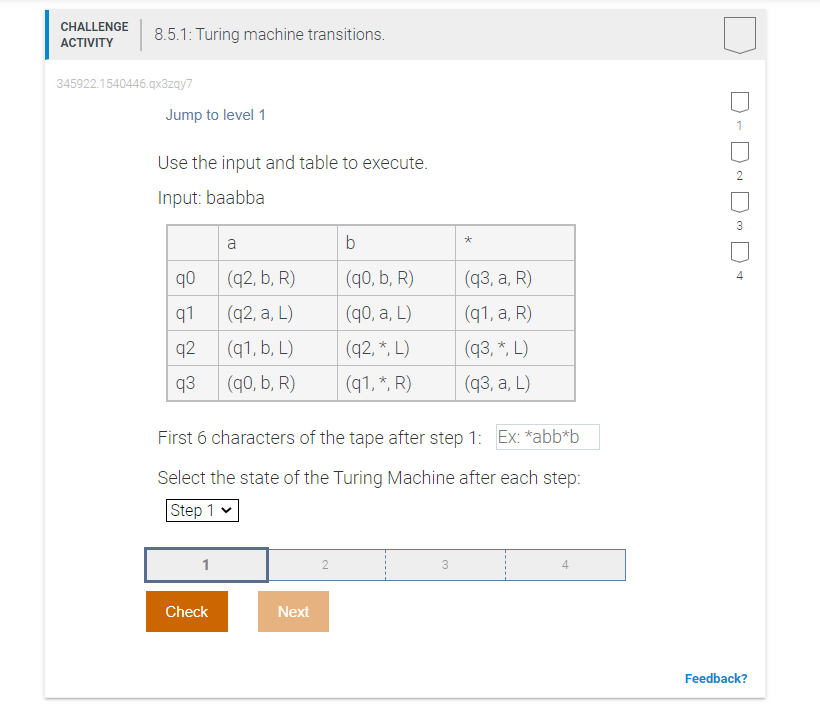Open the Jump to level 1 link
Screen dimensions: 820x717
coord(215,114)
